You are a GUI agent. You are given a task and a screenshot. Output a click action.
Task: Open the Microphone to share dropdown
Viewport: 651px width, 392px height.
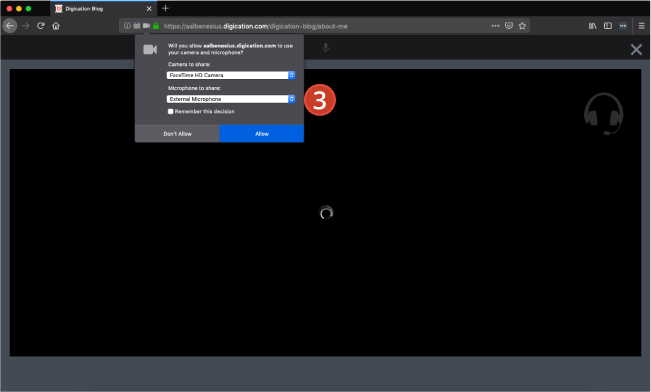click(231, 99)
